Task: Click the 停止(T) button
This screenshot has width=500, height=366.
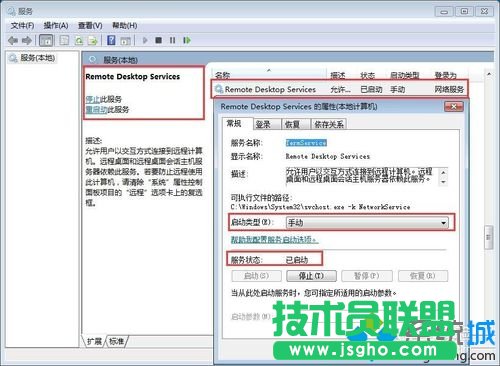Action: tap(311, 276)
